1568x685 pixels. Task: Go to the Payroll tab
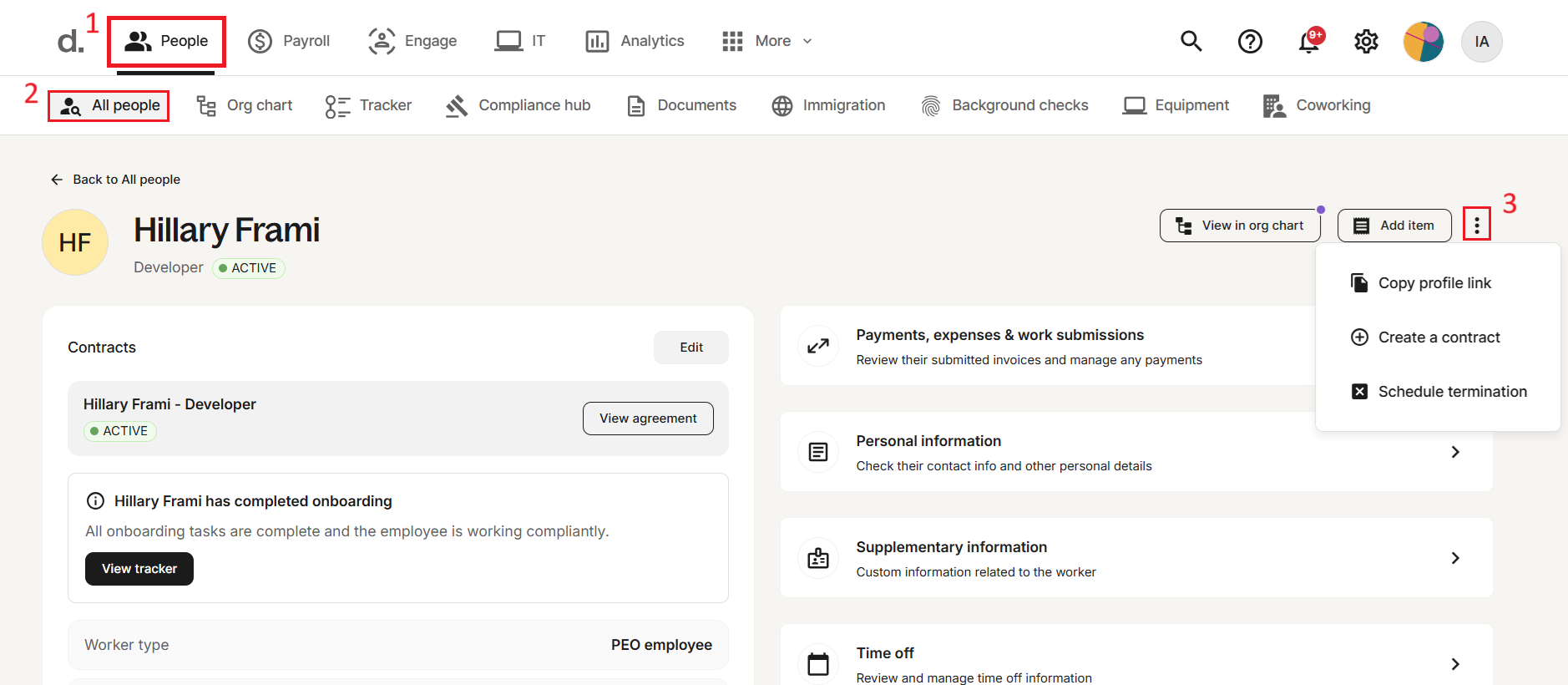[x=290, y=41]
